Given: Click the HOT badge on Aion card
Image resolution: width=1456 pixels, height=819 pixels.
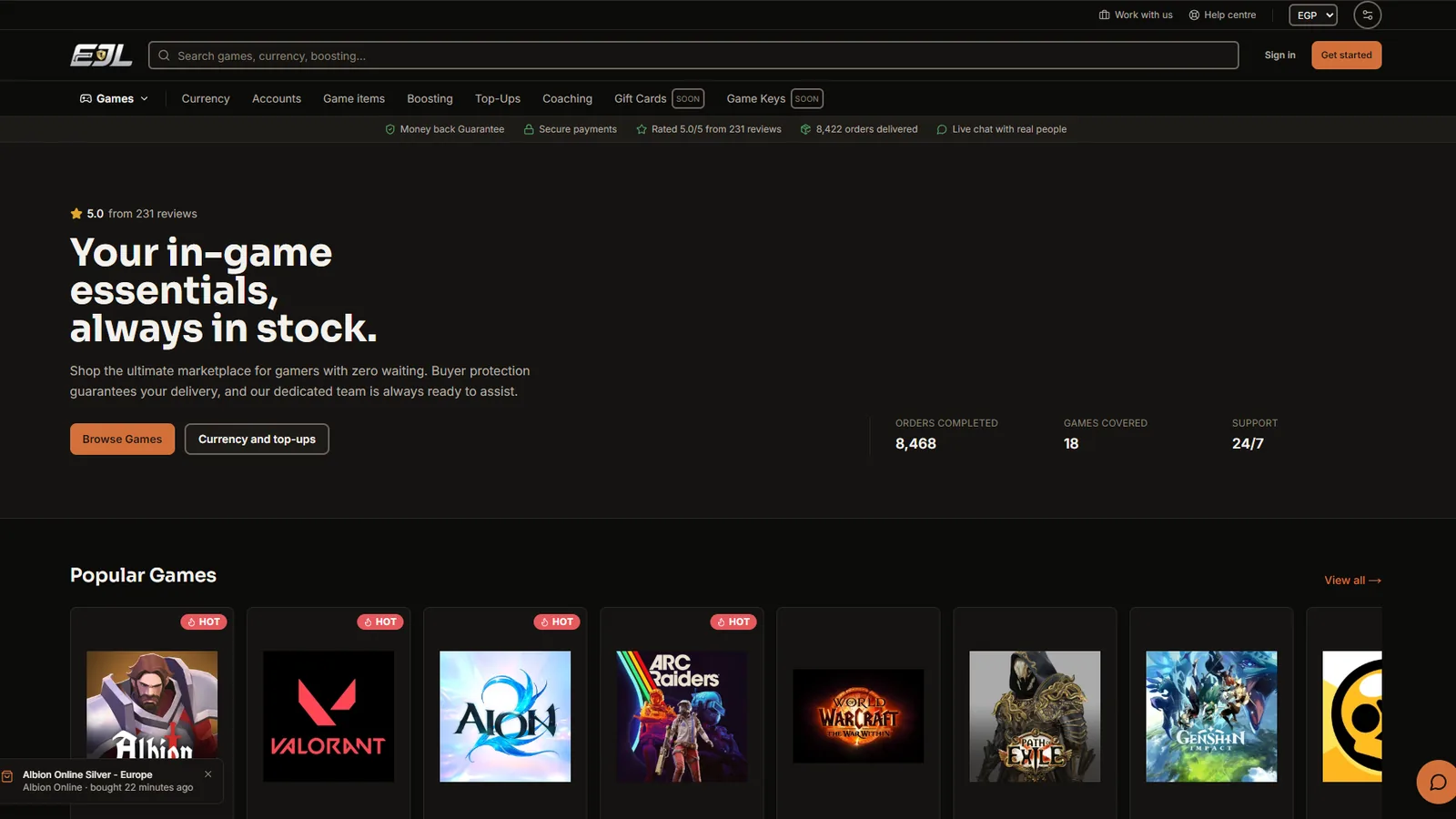Looking at the screenshot, I should coord(556,622).
